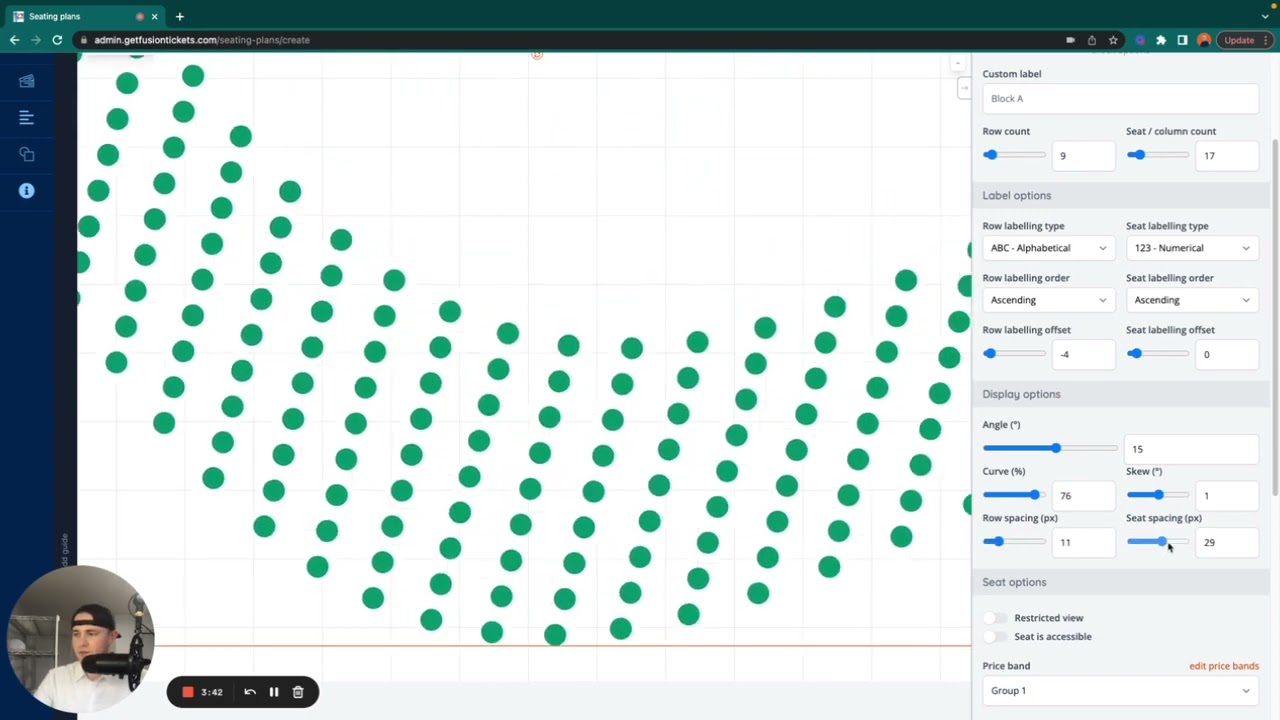The height and width of the screenshot is (720, 1280).
Task: Bookmark this page with the star
Action: (x=1113, y=40)
